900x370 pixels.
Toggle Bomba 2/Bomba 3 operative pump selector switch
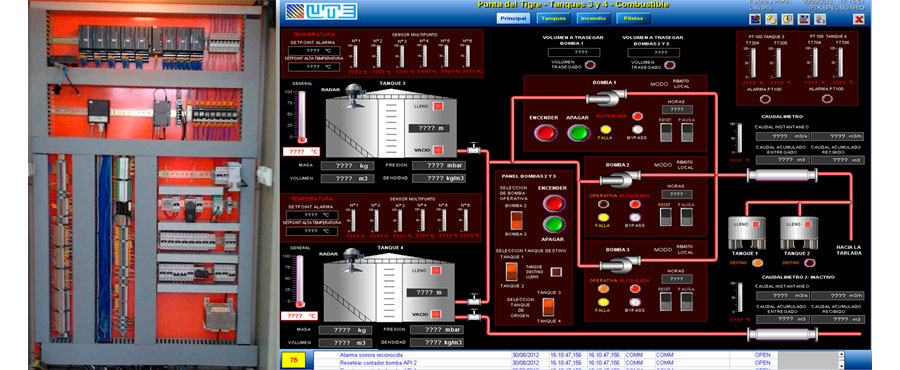517,221
